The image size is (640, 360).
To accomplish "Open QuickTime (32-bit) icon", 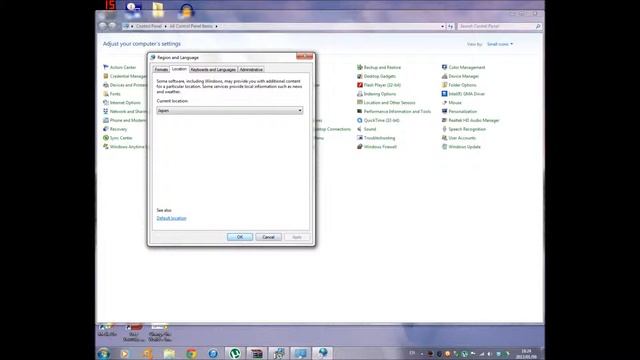I will pos(360,120).
